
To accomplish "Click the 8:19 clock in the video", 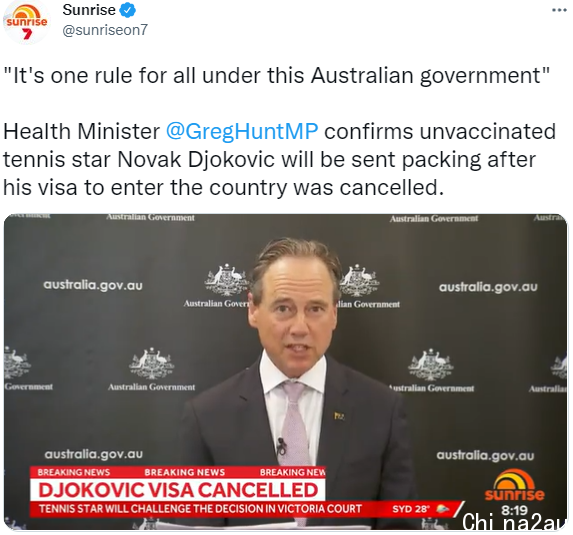I will (x=515, y=510).
